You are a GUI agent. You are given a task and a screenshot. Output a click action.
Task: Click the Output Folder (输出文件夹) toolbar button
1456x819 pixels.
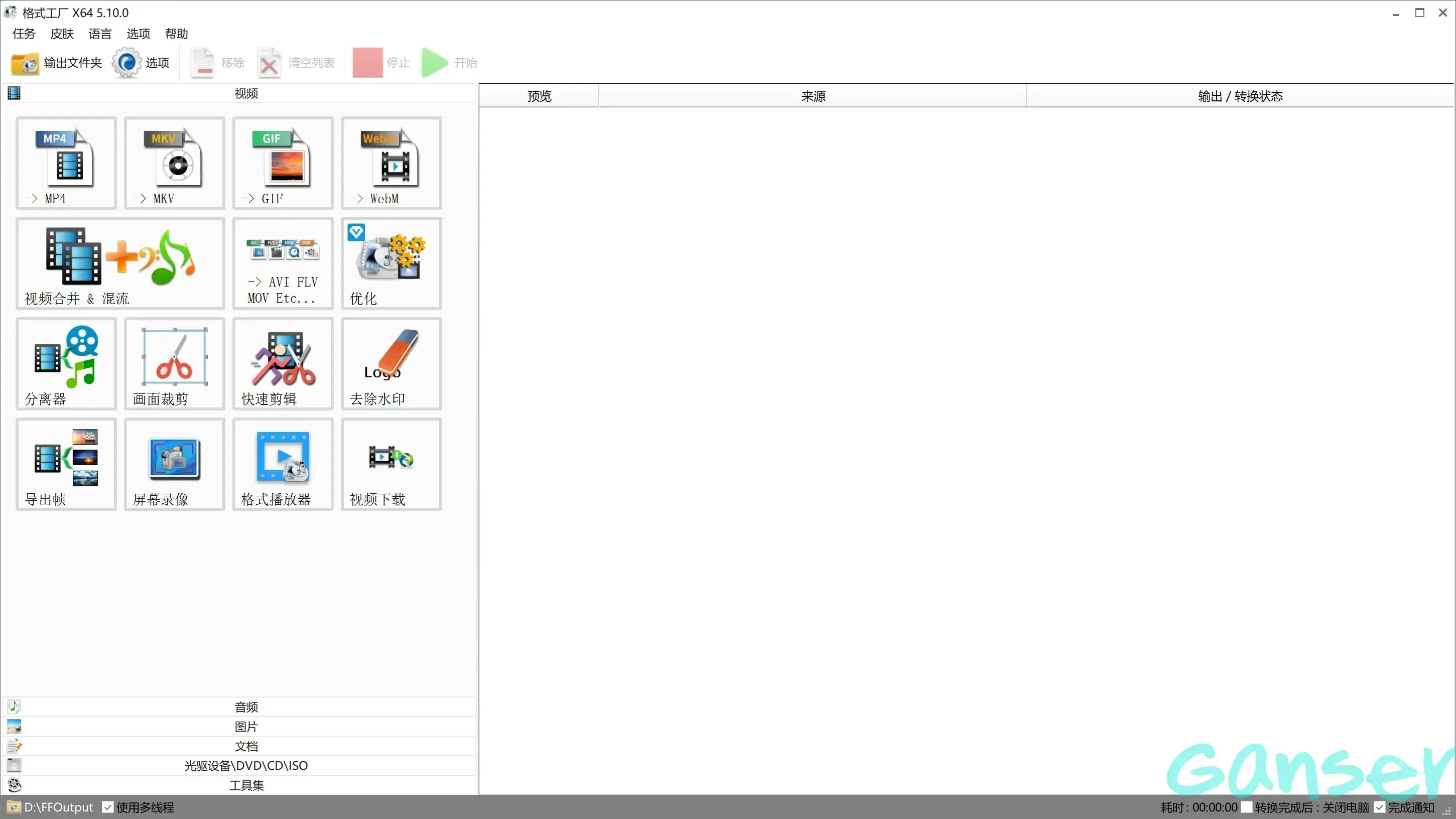point(57,63)
